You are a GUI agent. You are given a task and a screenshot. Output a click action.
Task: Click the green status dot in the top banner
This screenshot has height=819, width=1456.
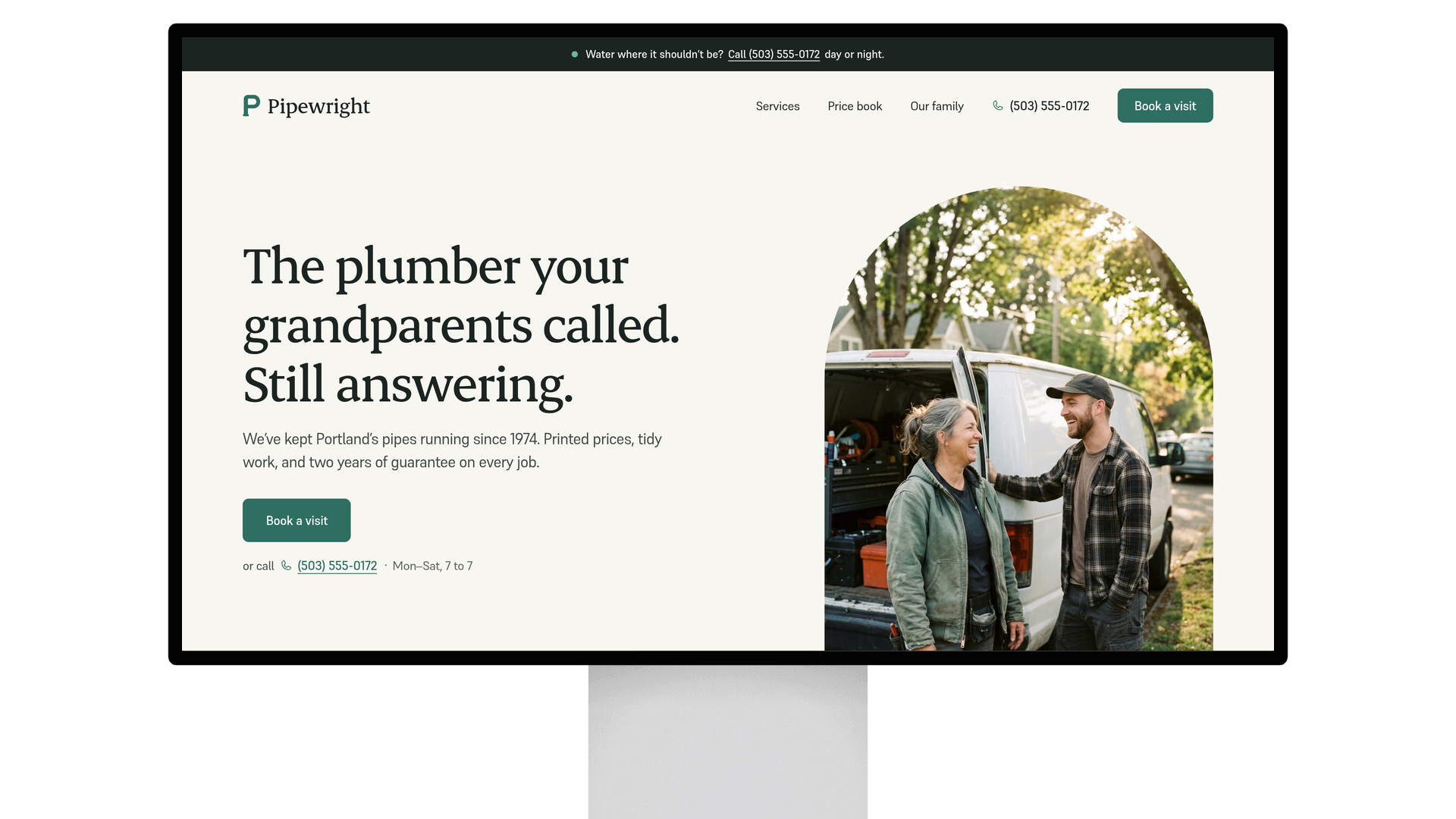[575, 55]
